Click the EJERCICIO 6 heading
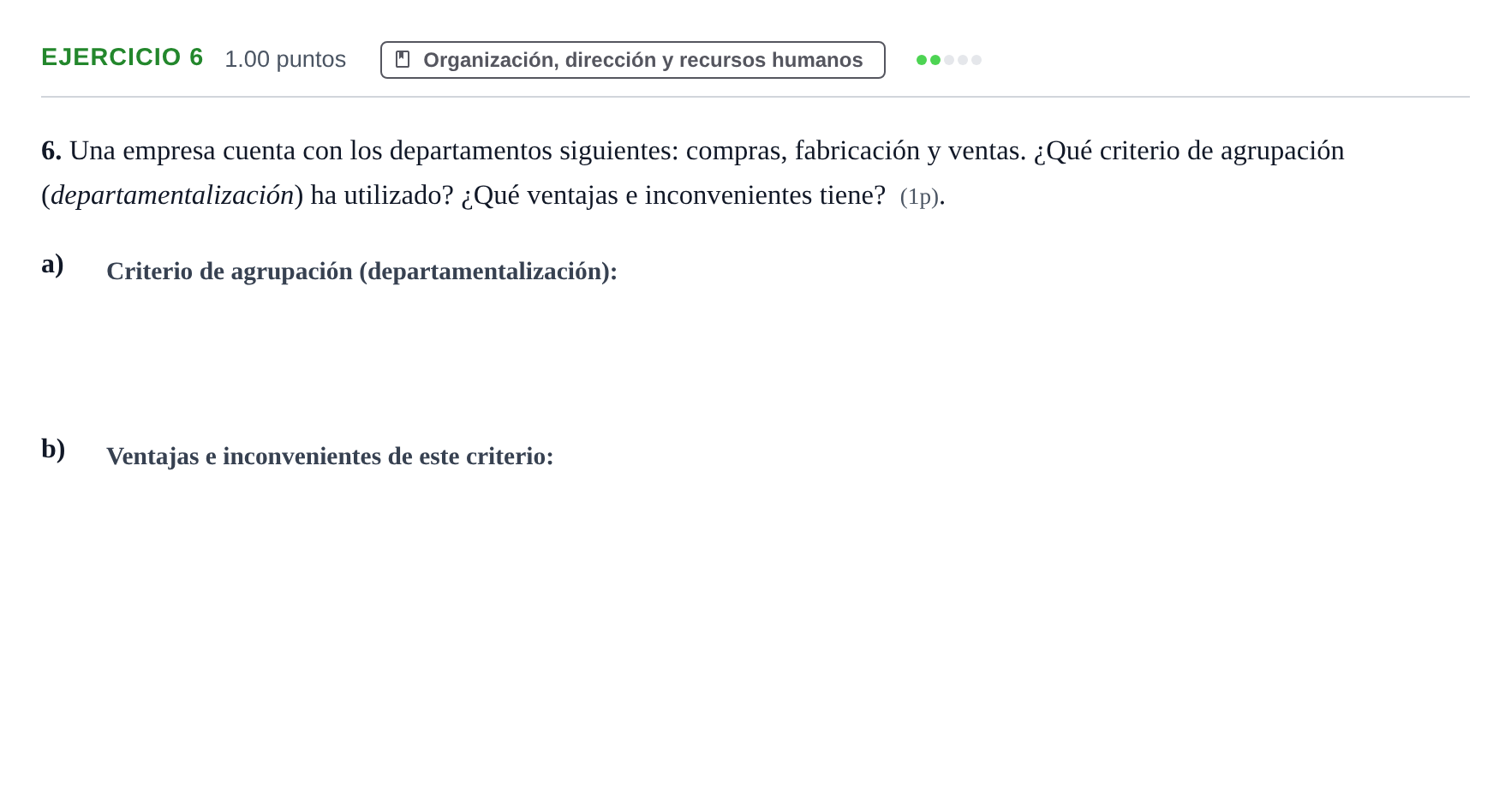Image resolution: width=1511 pixels, height=812 pixels. pyautogui.click(x=122, y=57)
